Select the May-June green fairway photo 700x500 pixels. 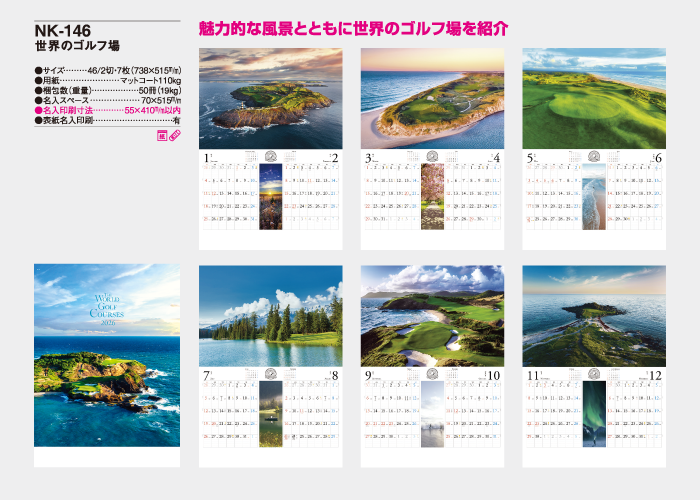coord(594,97)
